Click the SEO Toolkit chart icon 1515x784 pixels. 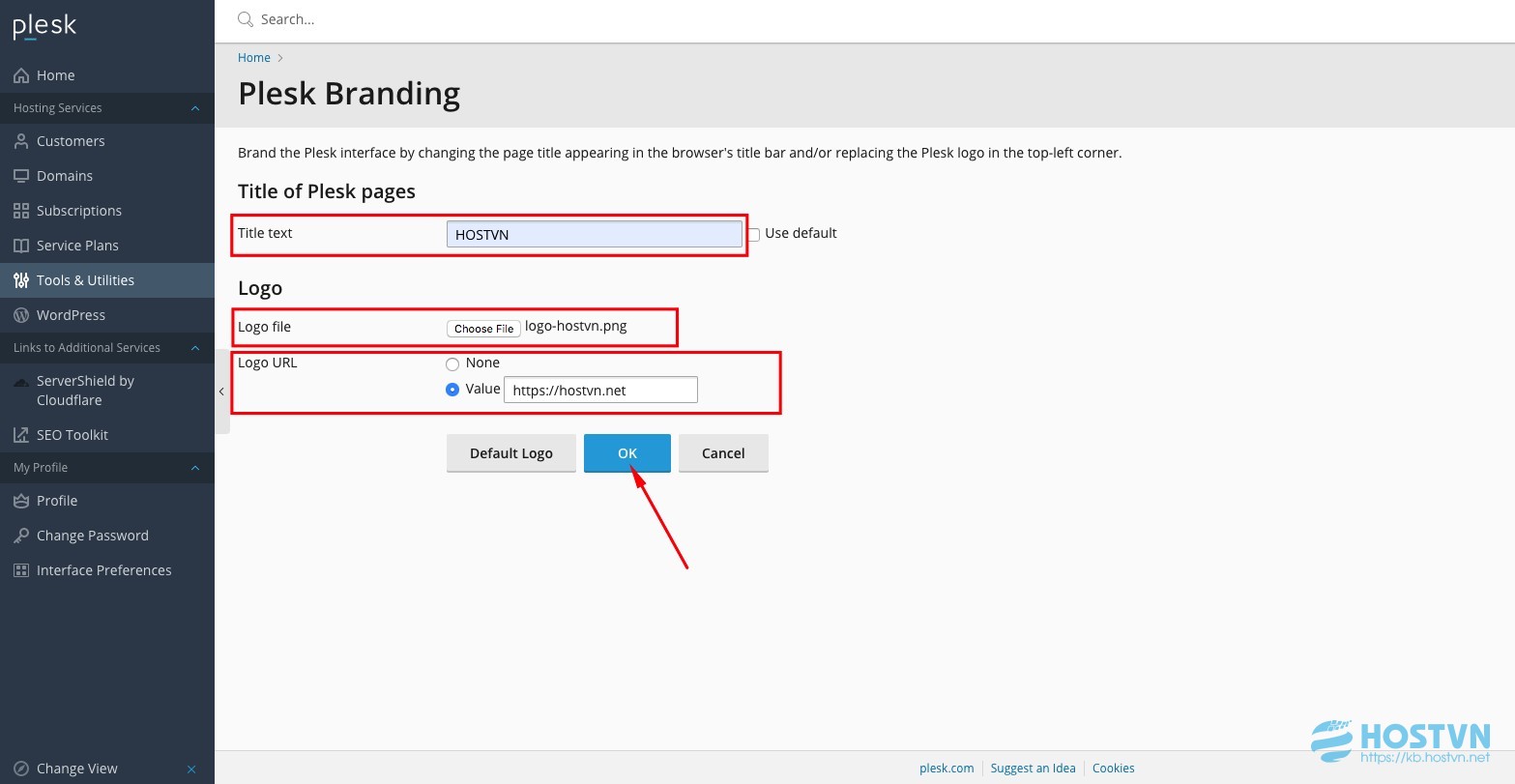[21, 435]
